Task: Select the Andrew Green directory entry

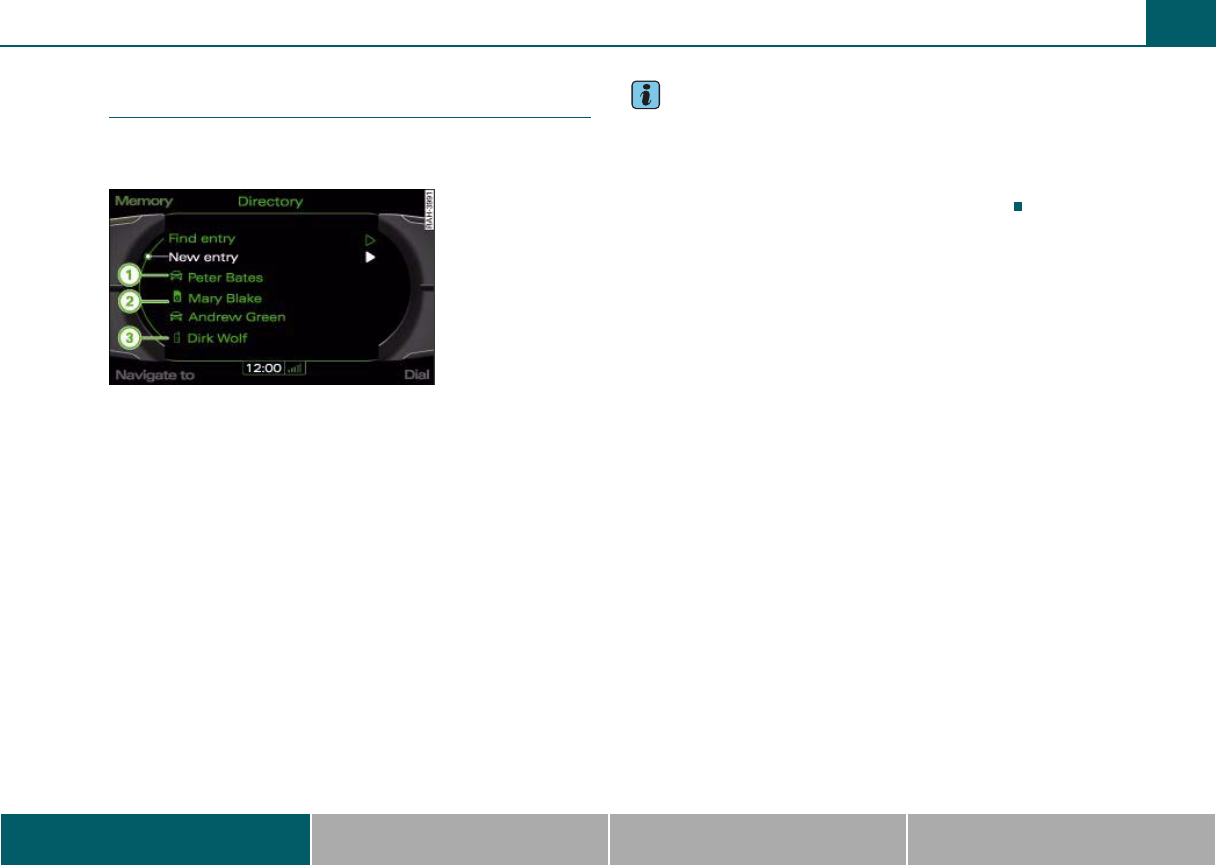Action: [x=237, y=317]
